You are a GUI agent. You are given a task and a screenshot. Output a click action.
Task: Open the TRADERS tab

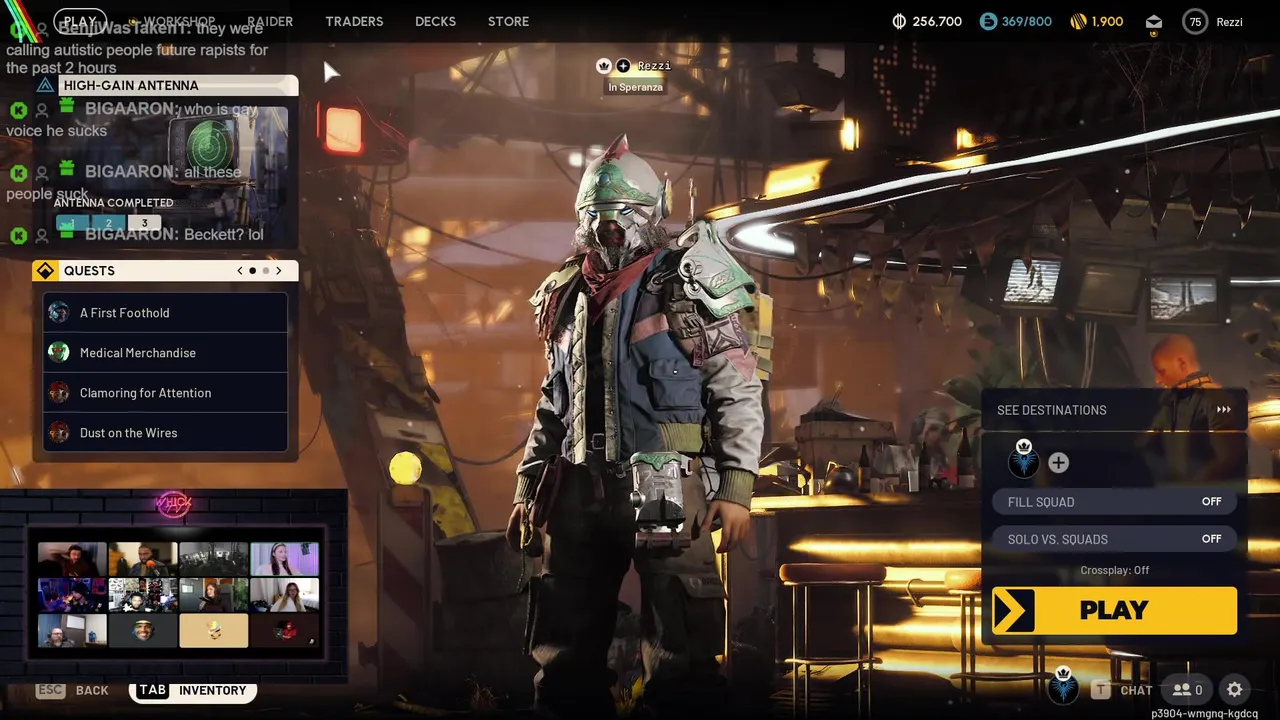click(x=354, y=21)
